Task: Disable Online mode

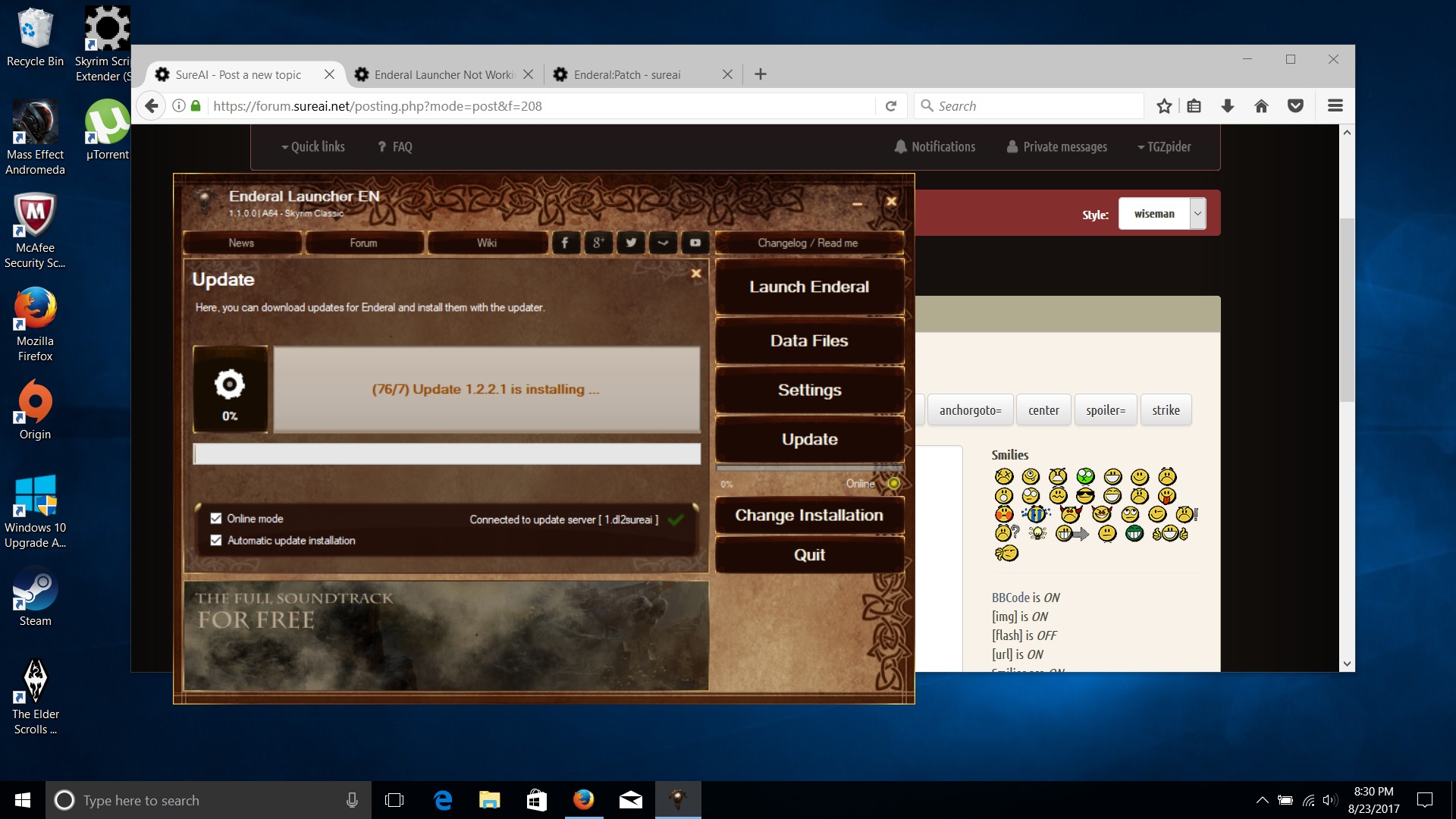Action: click(x=216, y=519)
